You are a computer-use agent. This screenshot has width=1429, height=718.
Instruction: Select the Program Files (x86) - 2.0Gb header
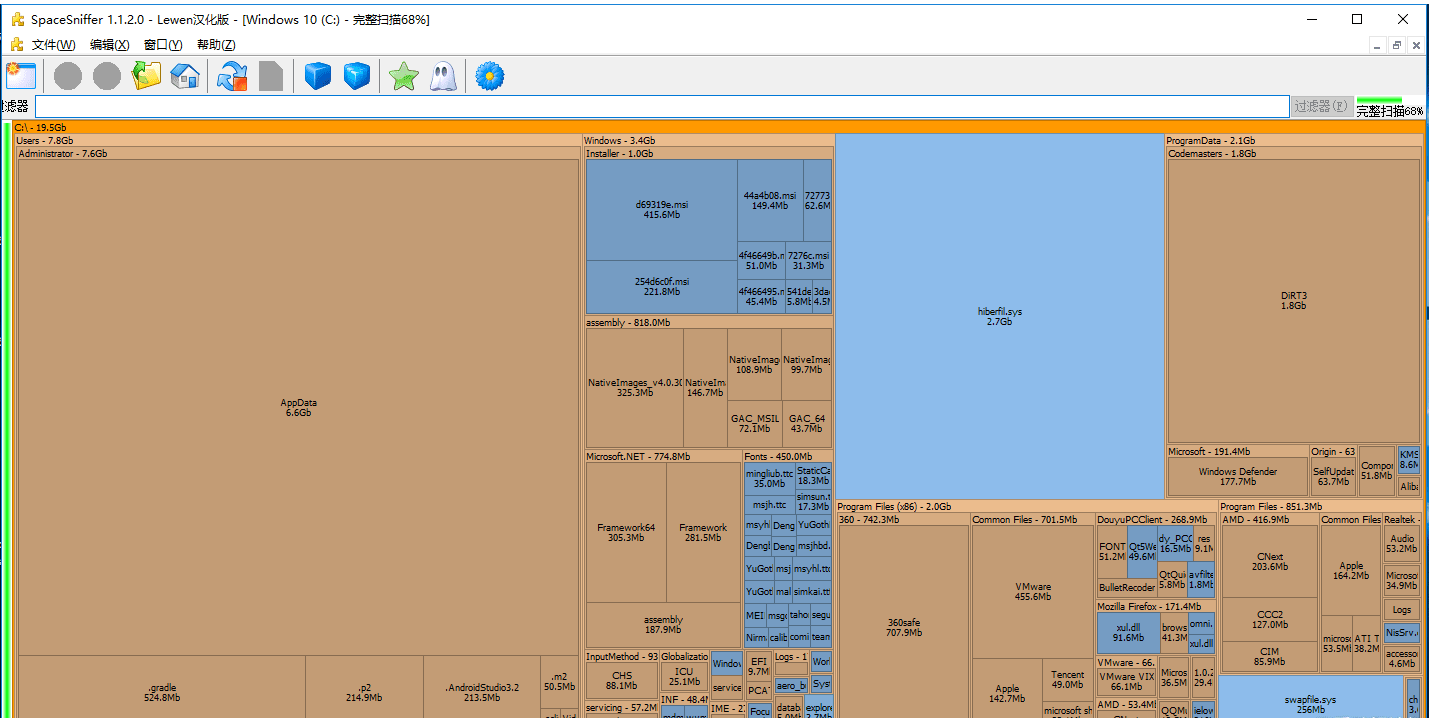pos(1026,507)
